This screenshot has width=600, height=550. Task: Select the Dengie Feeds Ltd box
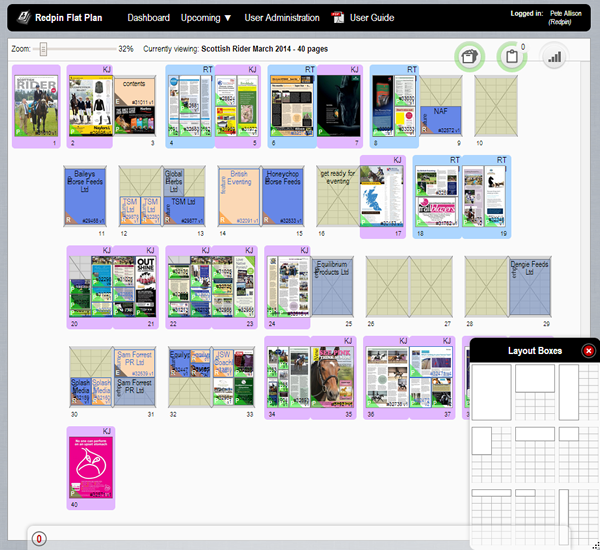[530, 286]
